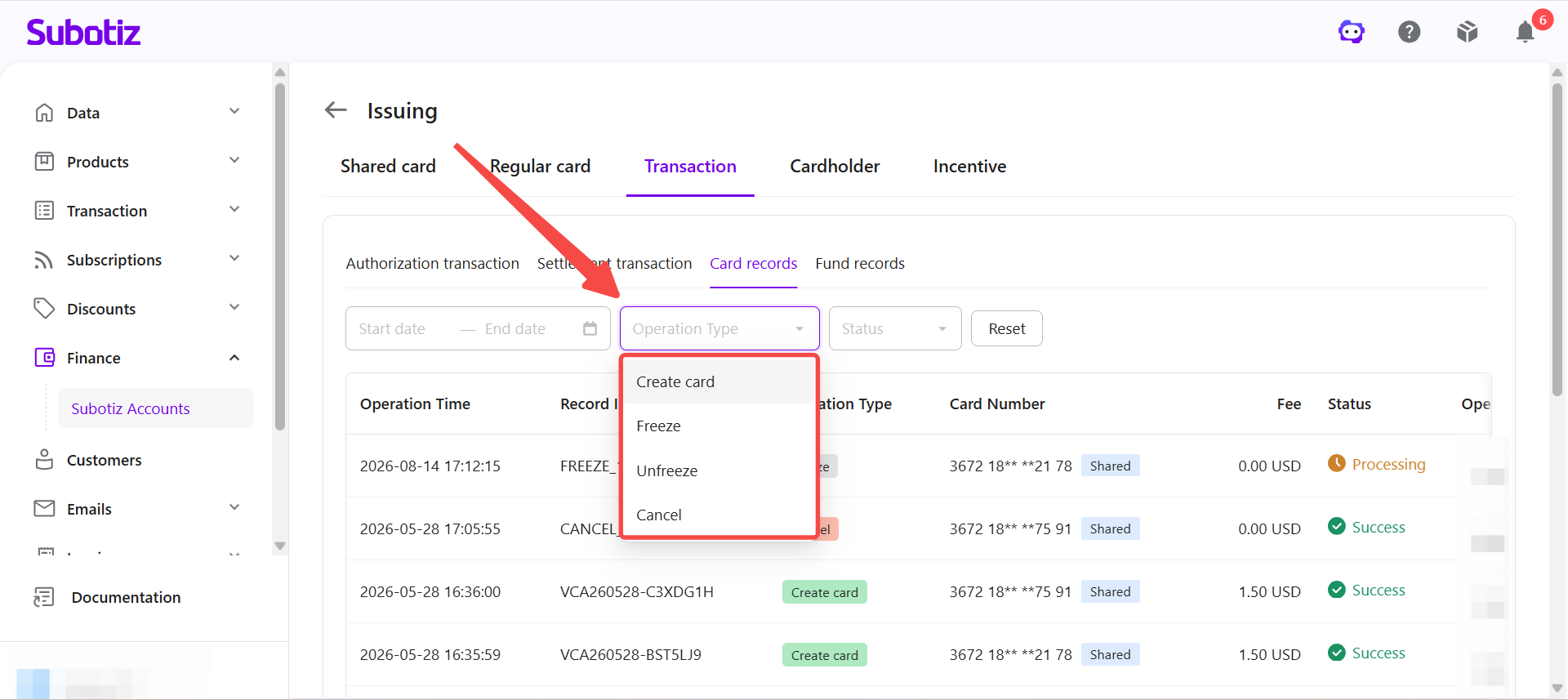Click the Processing status text
This screenshot has width=1568, height=700.
tap(1388, 464)
